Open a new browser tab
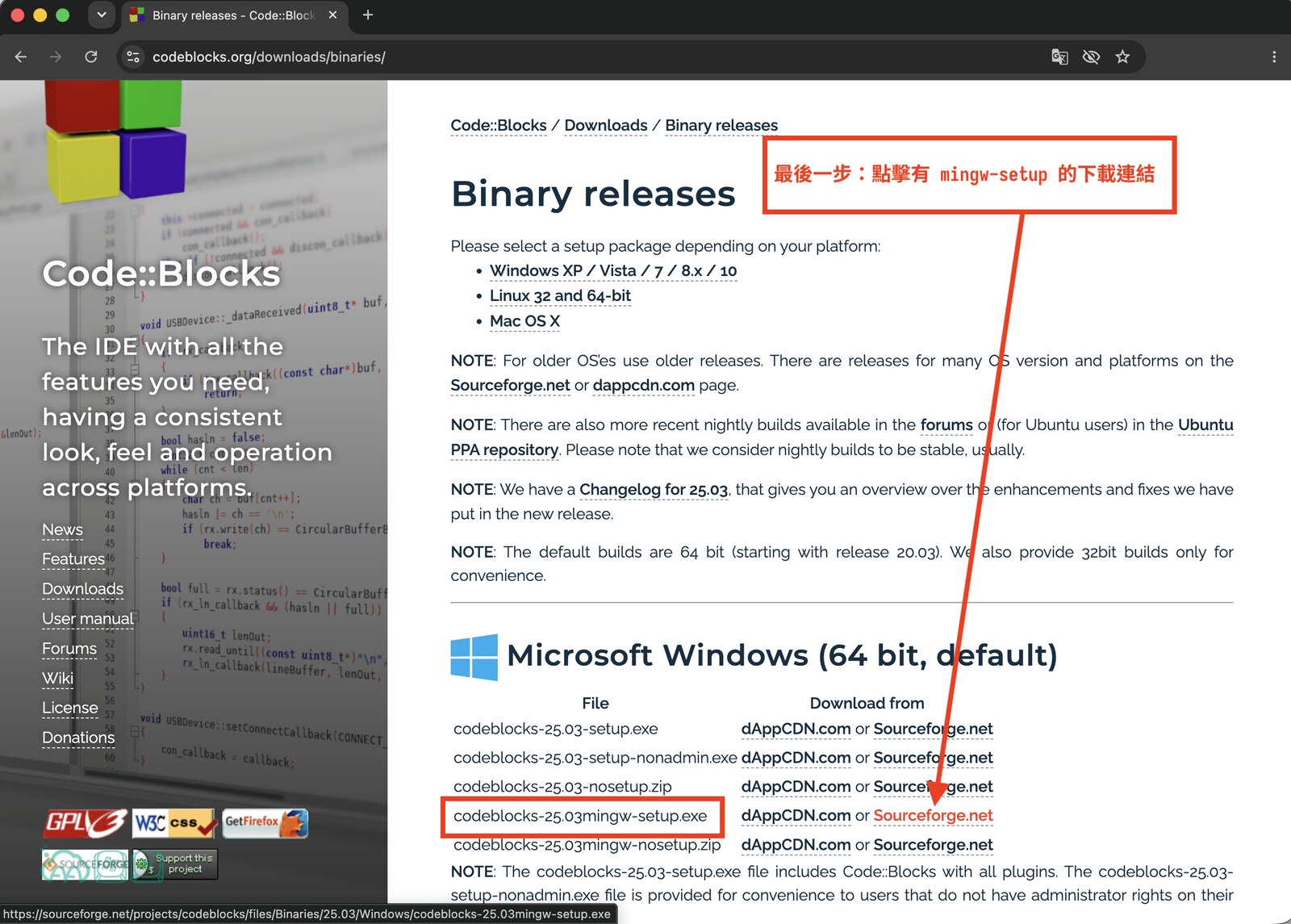1291x924 pixels. click(368, 15)
